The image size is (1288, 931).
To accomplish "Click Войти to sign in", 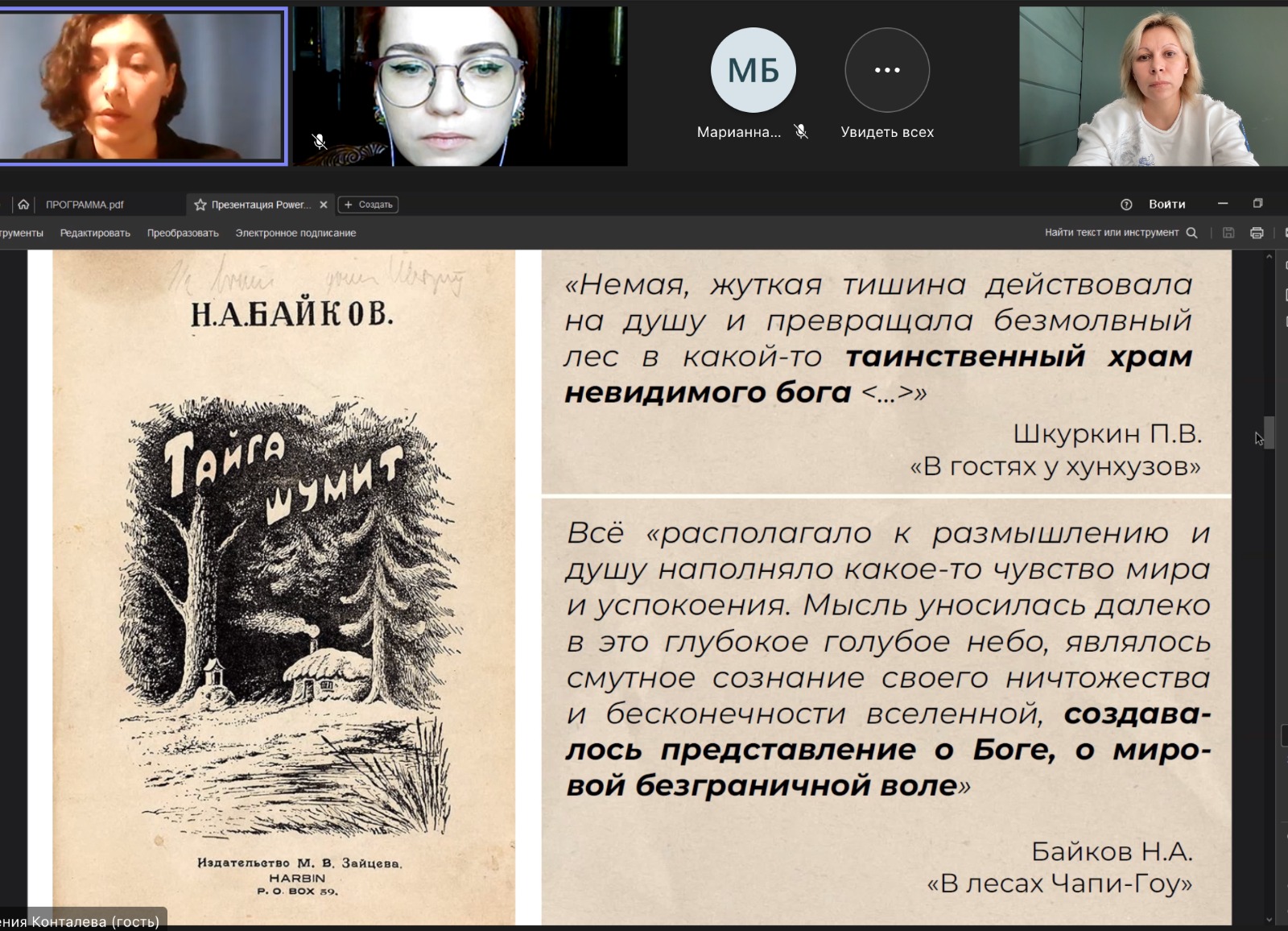I will pos(1166,205).
